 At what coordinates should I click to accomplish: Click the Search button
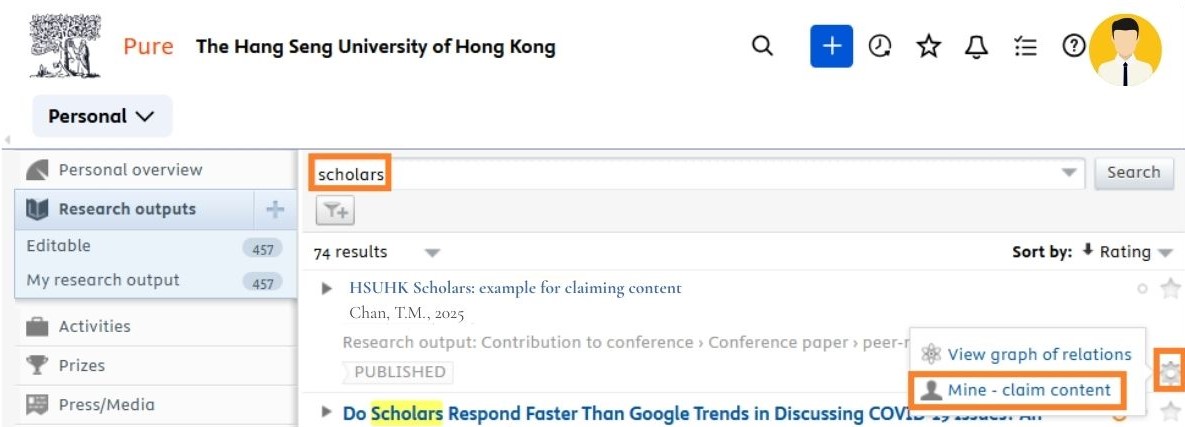pyautogui.click(x=1133, y=172)
